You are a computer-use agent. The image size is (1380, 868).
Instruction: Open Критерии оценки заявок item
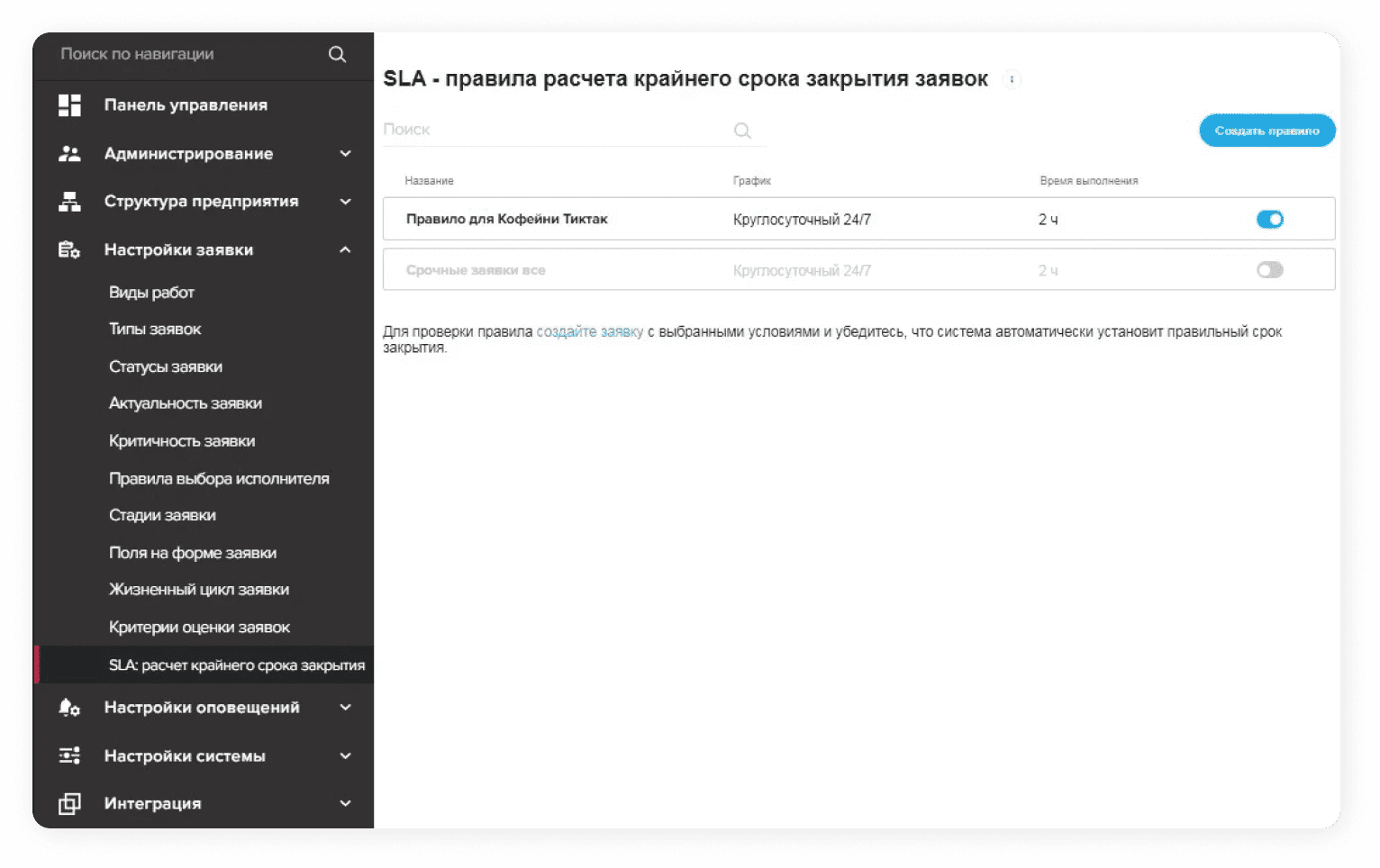(199, 628)
